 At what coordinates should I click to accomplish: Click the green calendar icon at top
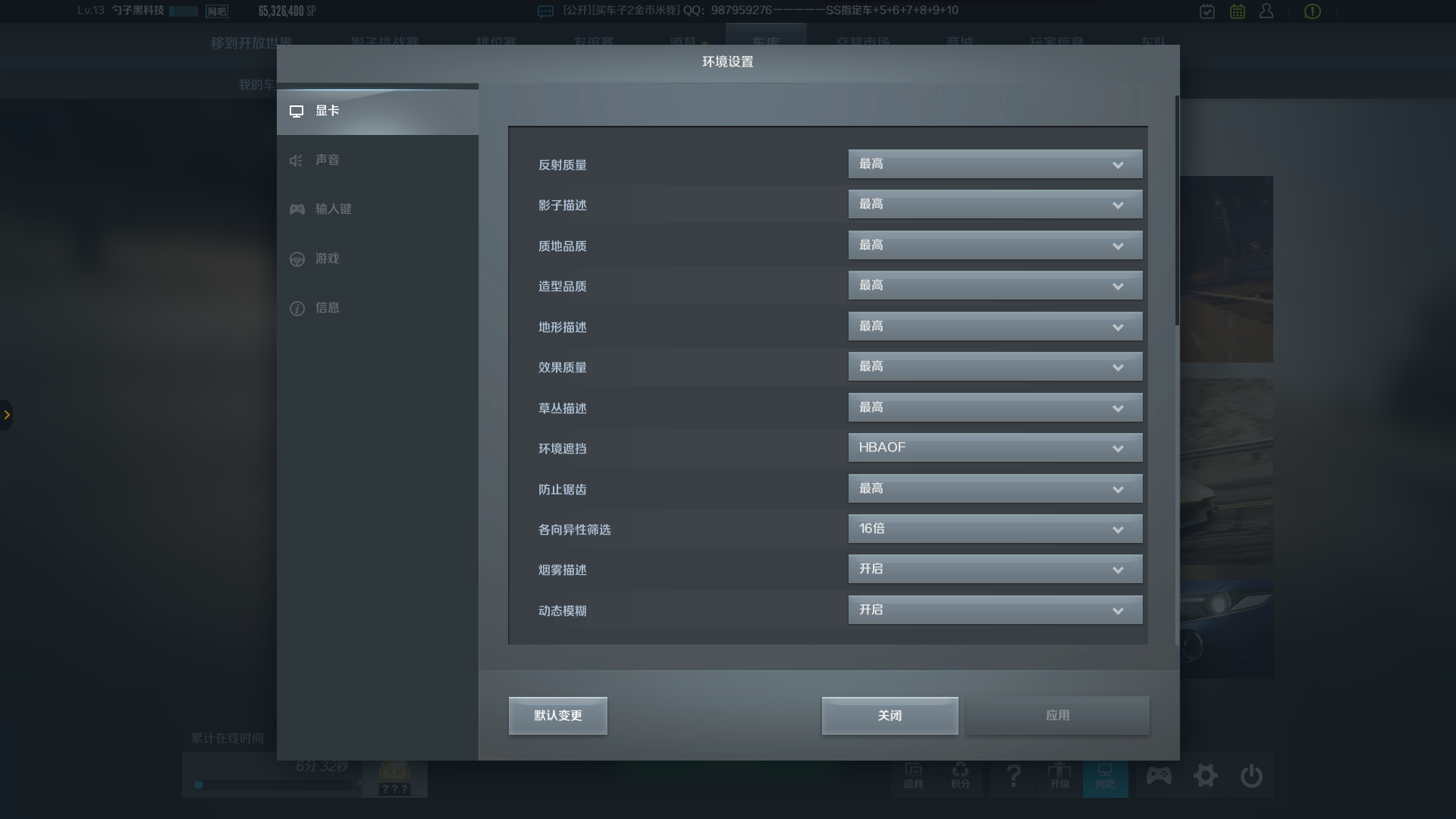[1237, 11]
